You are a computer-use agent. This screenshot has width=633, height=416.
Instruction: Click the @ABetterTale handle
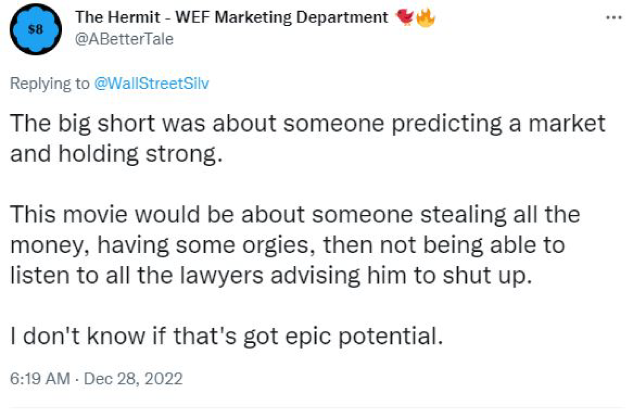(x=118, y=38)
